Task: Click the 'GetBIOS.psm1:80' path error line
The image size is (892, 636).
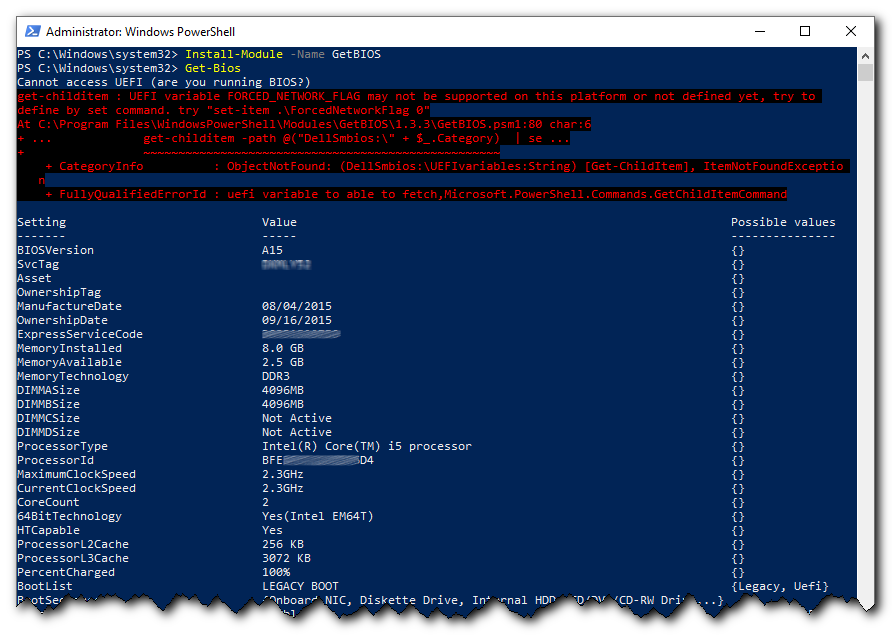Action: coord(304,124)
